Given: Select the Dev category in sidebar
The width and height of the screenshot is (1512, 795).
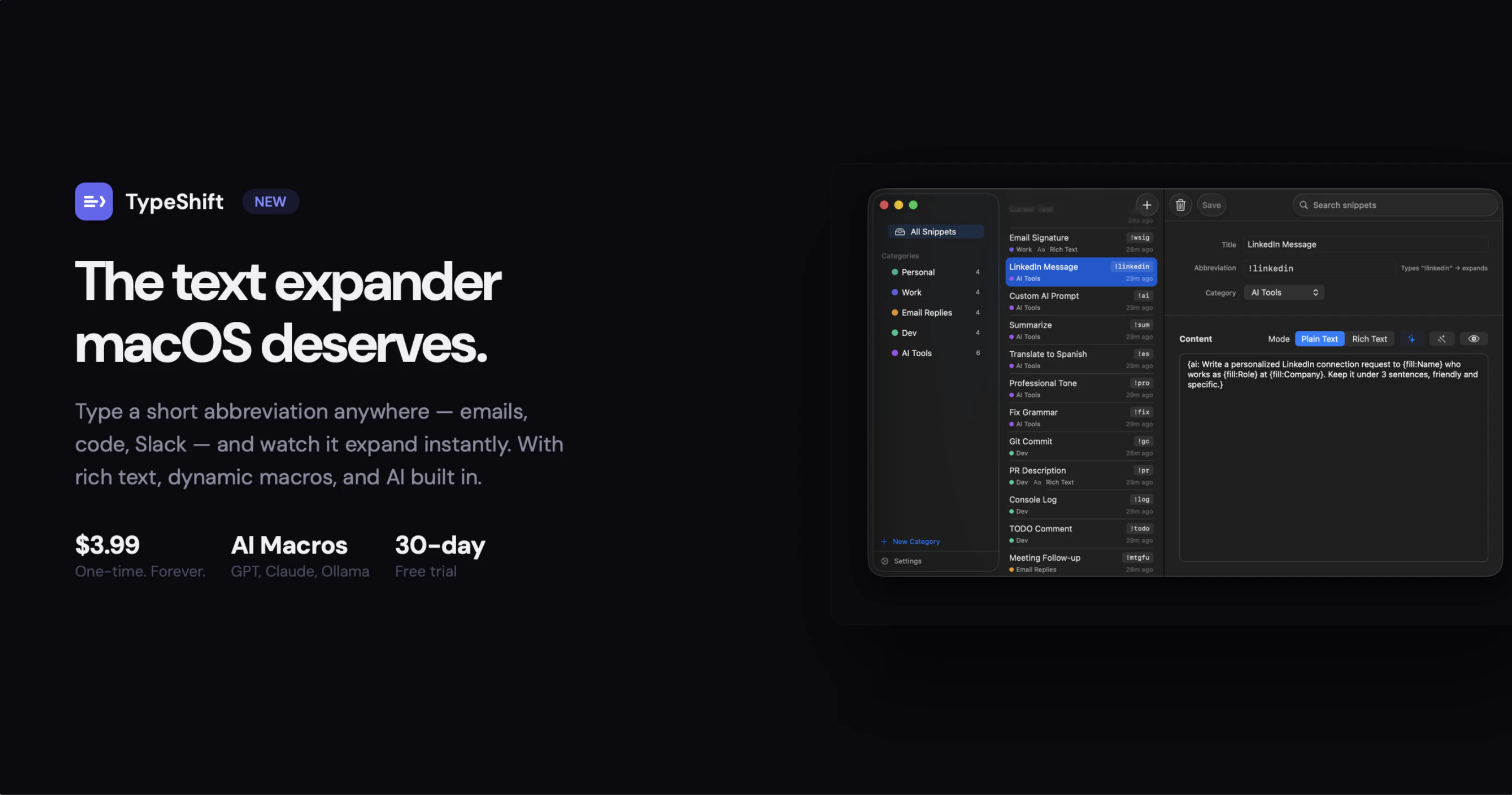Looking at the screenshot, I should pos(909,333).
